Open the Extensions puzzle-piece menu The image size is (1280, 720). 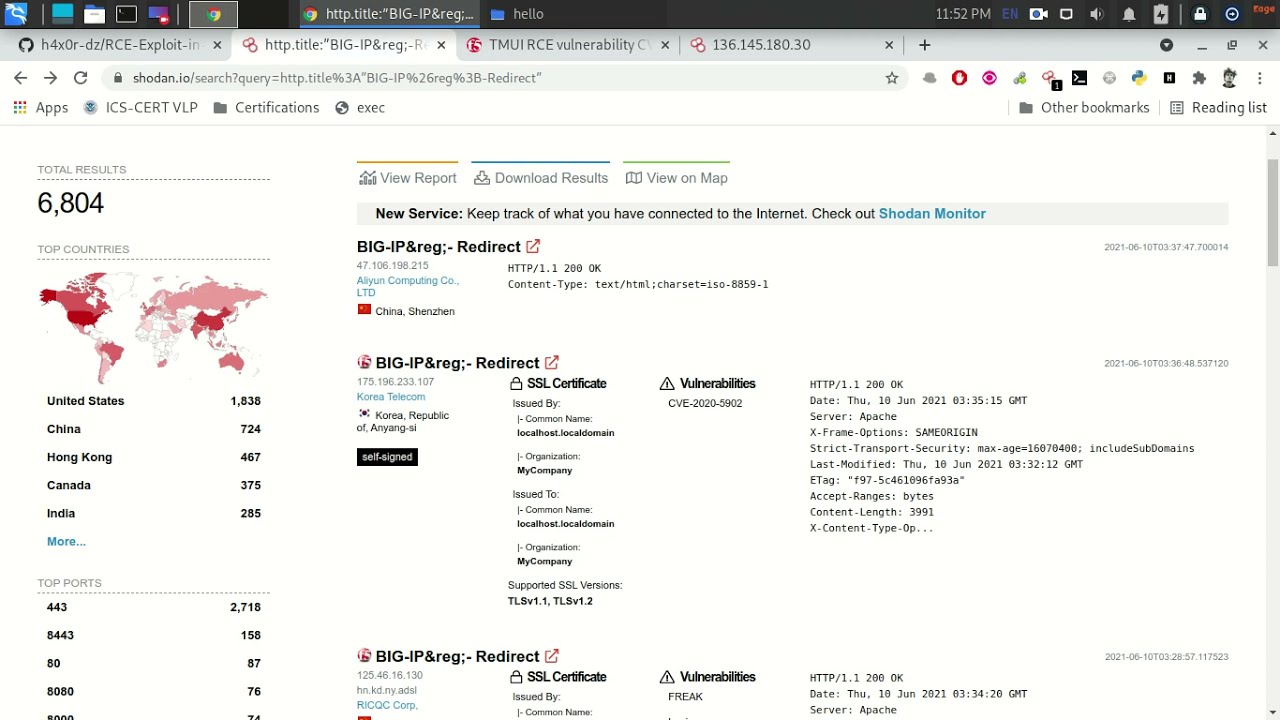pos(1199,78)
